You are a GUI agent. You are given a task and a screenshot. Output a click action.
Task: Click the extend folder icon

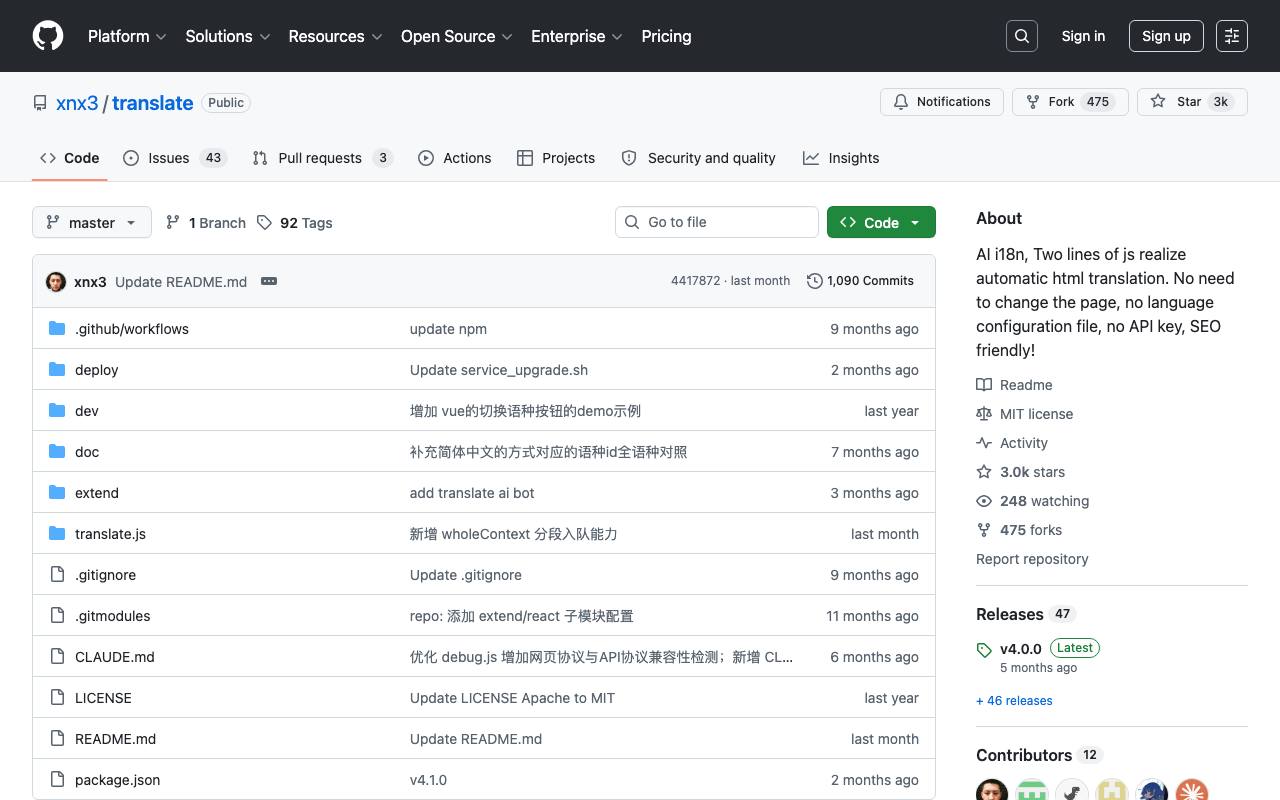tap(57, 492)
